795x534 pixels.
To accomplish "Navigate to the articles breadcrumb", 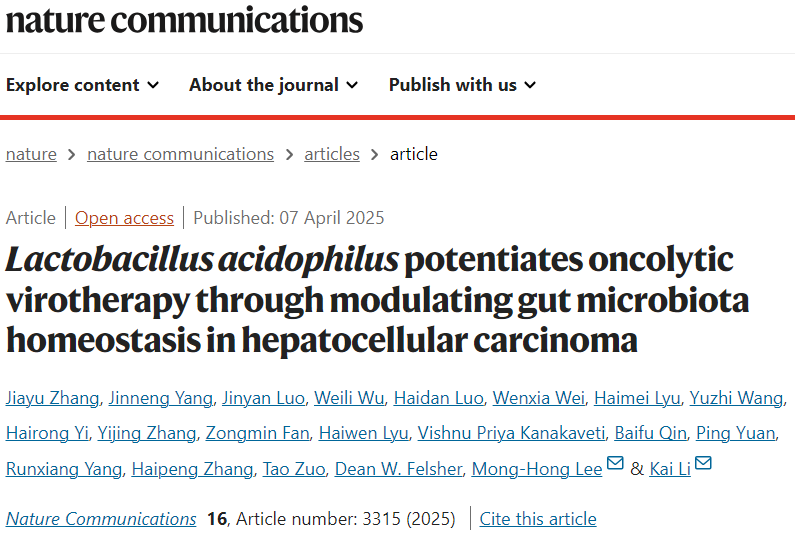I will click(x=332, y=154).
